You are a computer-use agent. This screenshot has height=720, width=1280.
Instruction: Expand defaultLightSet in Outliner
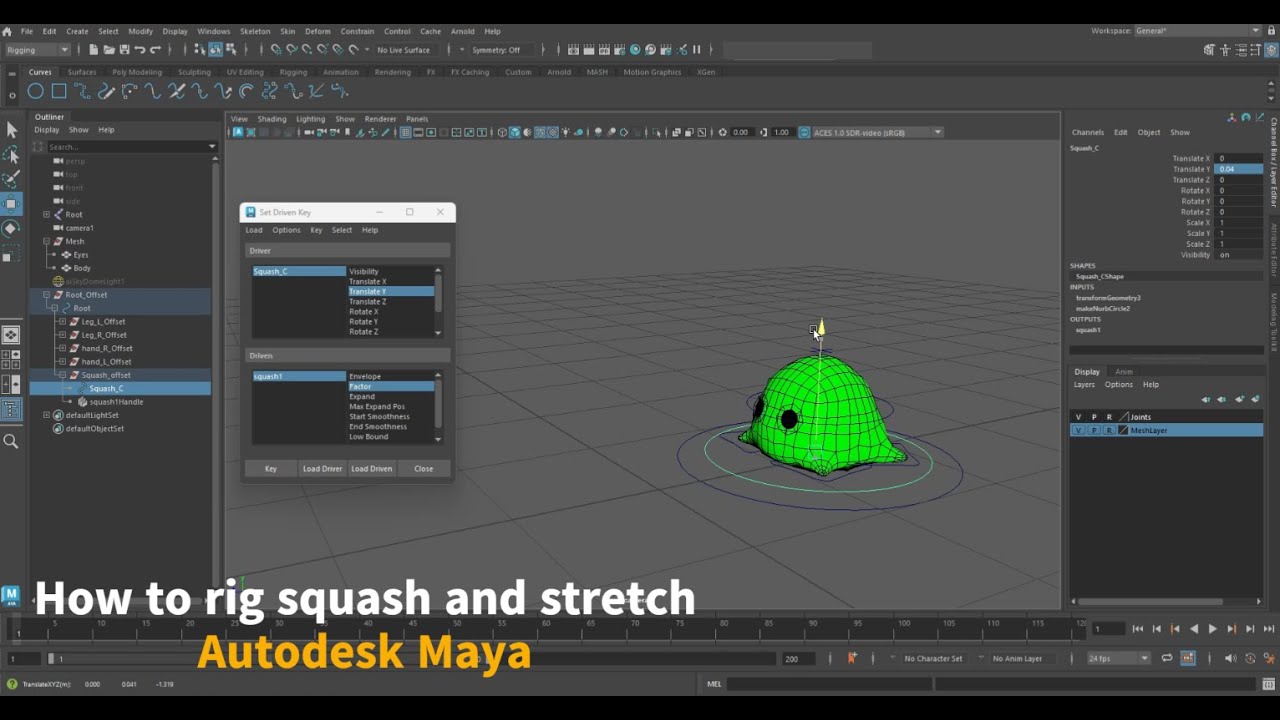tap(46, 415)
